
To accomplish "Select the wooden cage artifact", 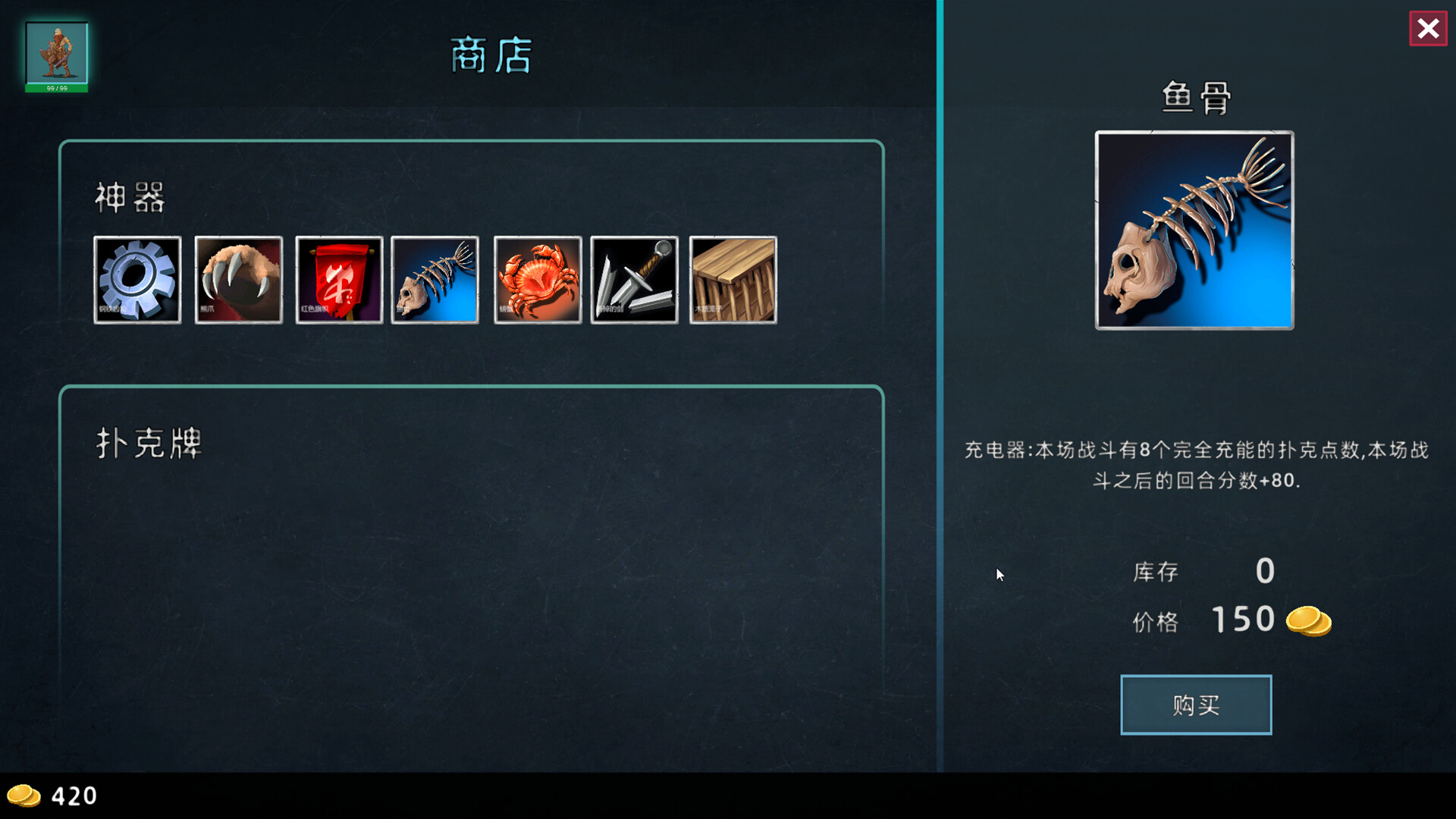I will pyautogui.click(x=733, y=280).
